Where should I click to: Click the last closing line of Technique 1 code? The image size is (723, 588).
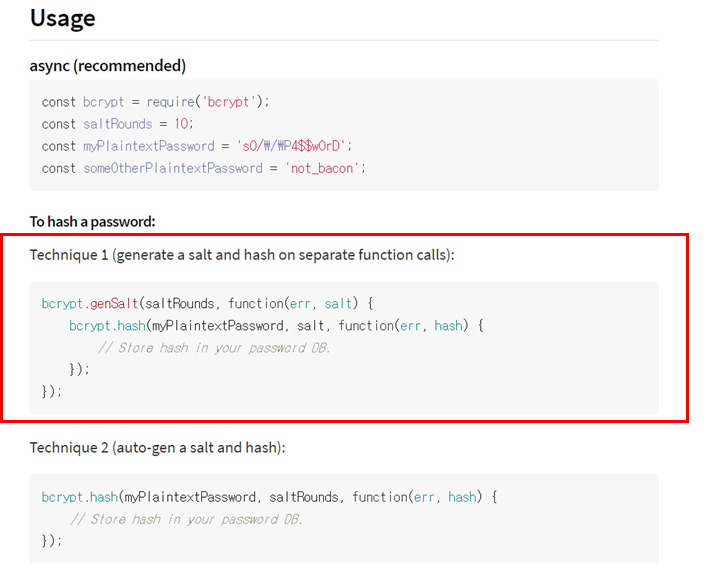click(51, 391)
